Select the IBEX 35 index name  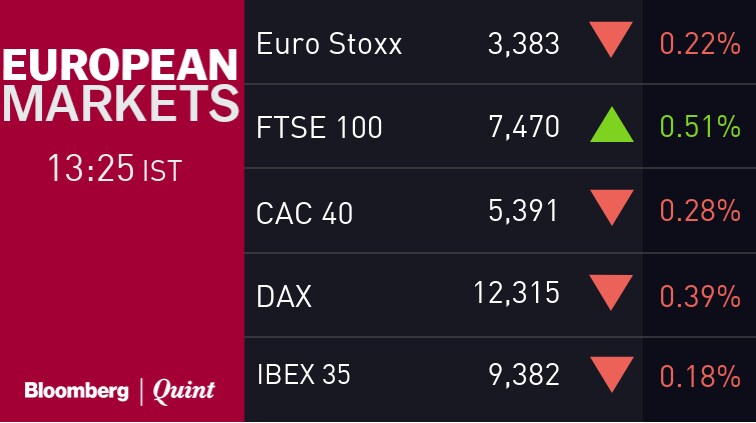point(303,376)
